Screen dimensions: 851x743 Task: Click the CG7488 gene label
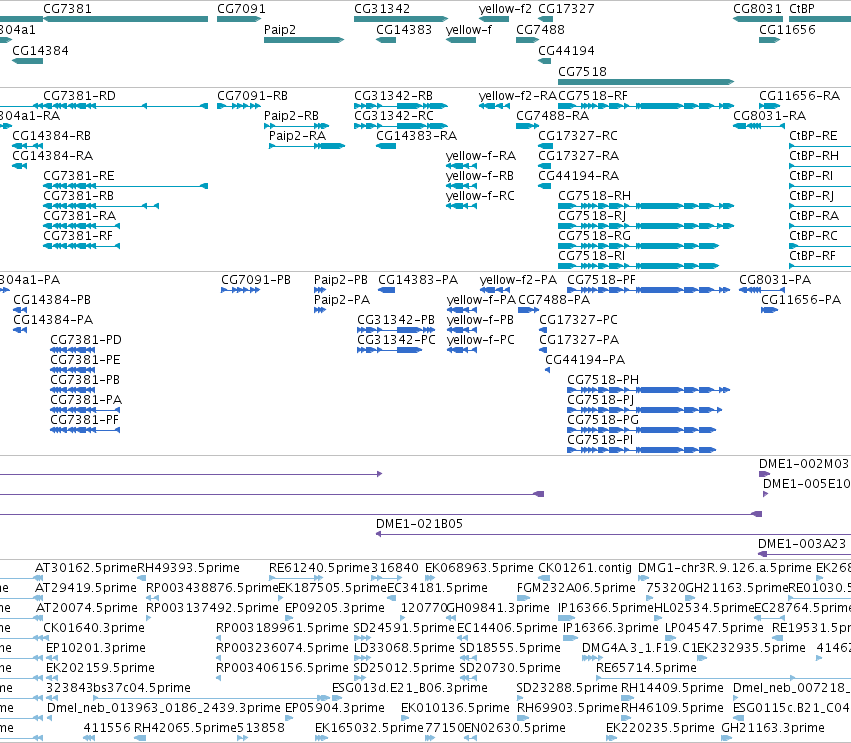pyautogui.click(x=540, y=29)
